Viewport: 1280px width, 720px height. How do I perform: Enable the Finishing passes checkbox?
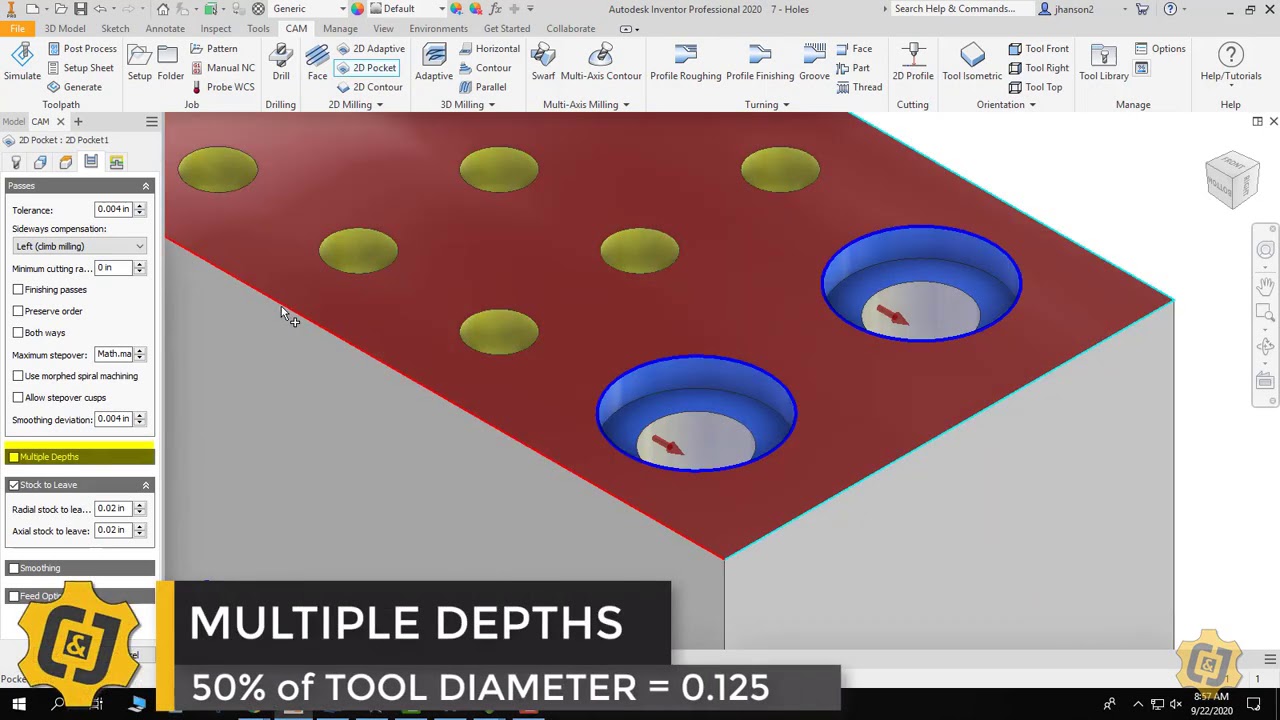pos(18,290)
